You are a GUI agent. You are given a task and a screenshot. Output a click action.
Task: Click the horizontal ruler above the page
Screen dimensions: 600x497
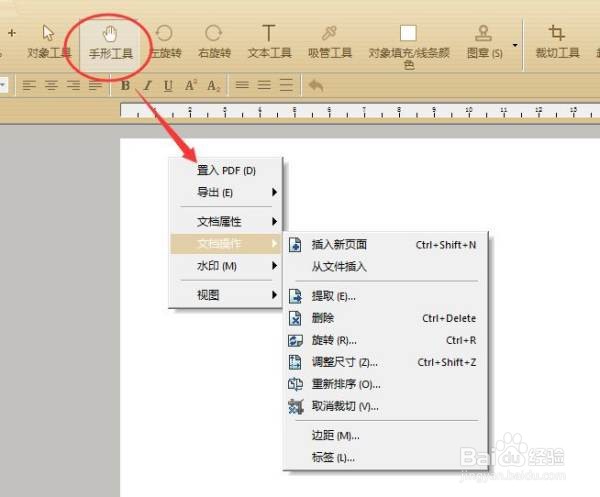360,111
